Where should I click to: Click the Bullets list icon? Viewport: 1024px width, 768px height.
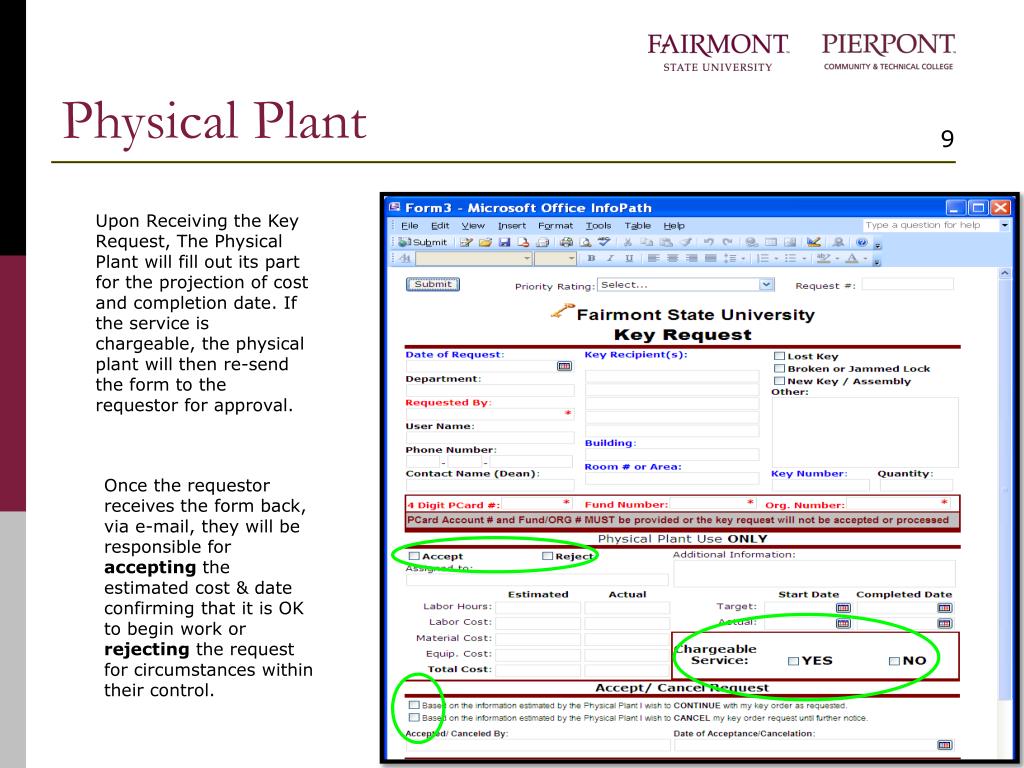tap(790, 258)
